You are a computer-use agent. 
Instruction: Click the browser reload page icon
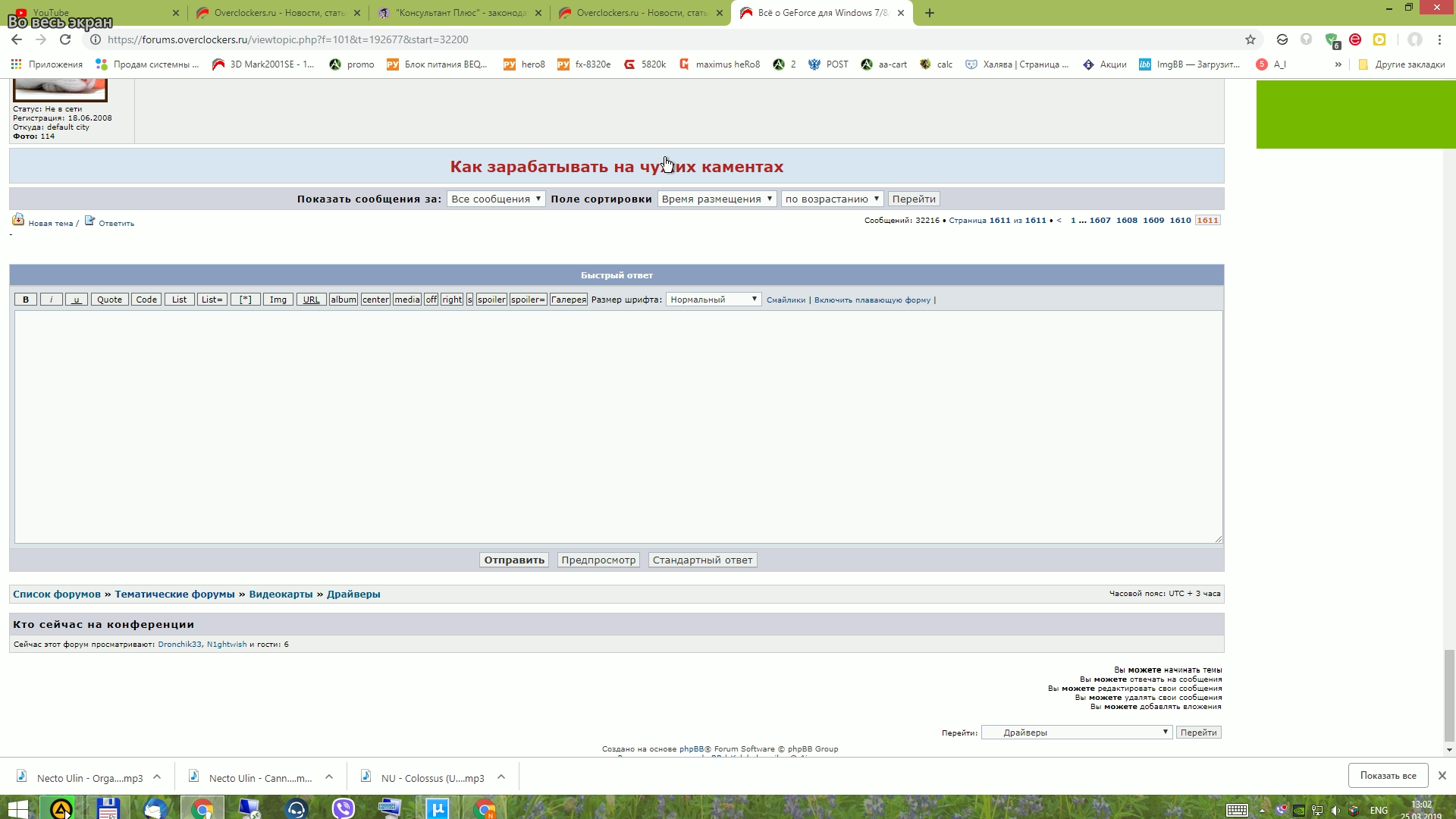coord(65,39)
